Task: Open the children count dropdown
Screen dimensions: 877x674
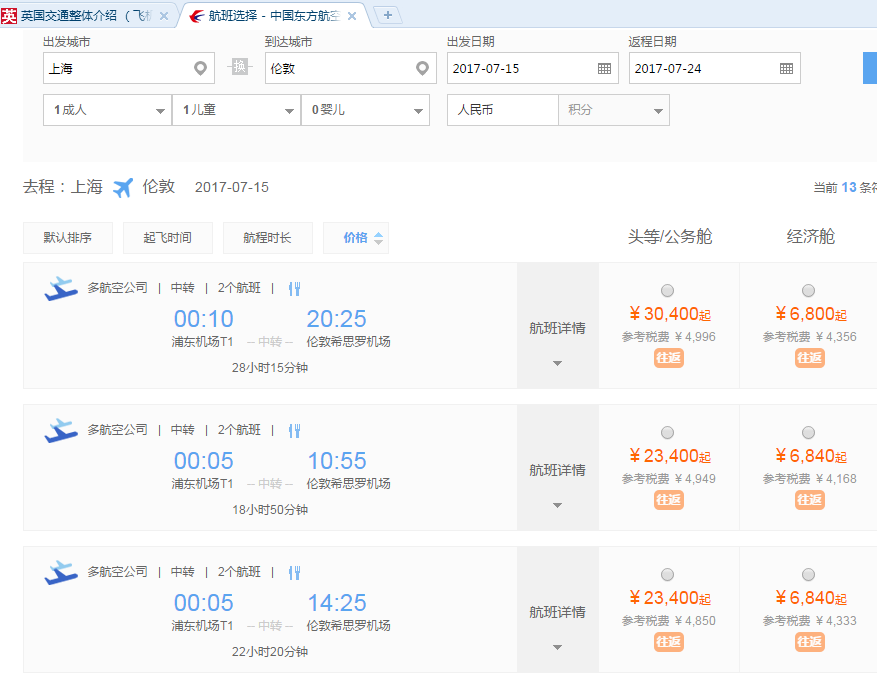Action: pyautogui.click(x=235, y=110)
